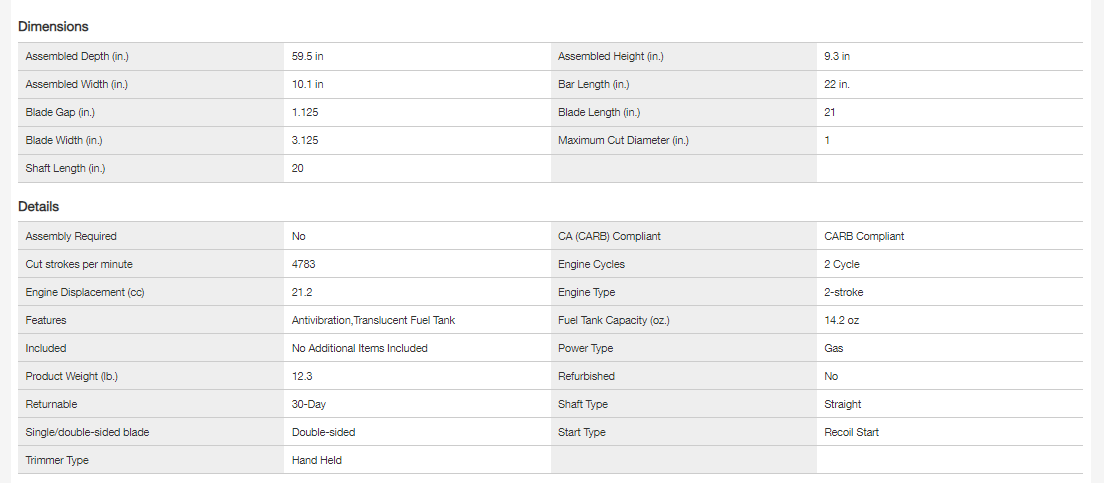Select the Blade Gap (in.) label
Screen dimensions: 1104x483
(x=60, y=112)
